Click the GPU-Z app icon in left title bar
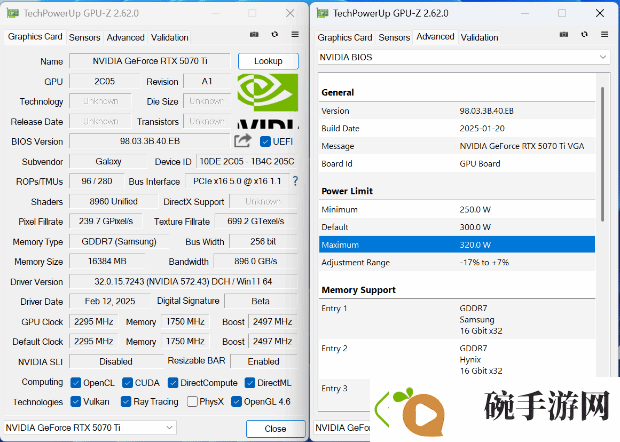 coord(12,13)
